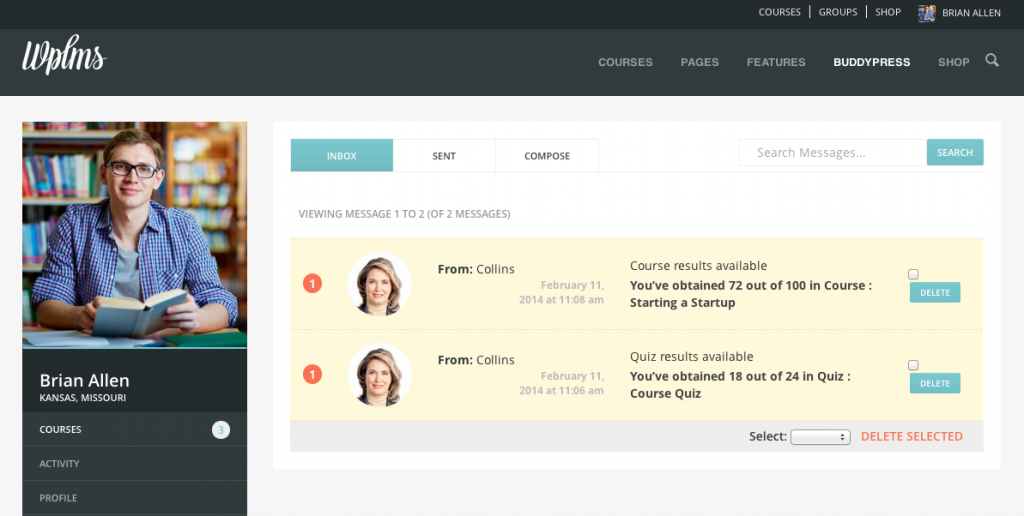Click the Courses count badge in sidebar
The width and height of the screenshot is (1024, 516).
(221, 430)
